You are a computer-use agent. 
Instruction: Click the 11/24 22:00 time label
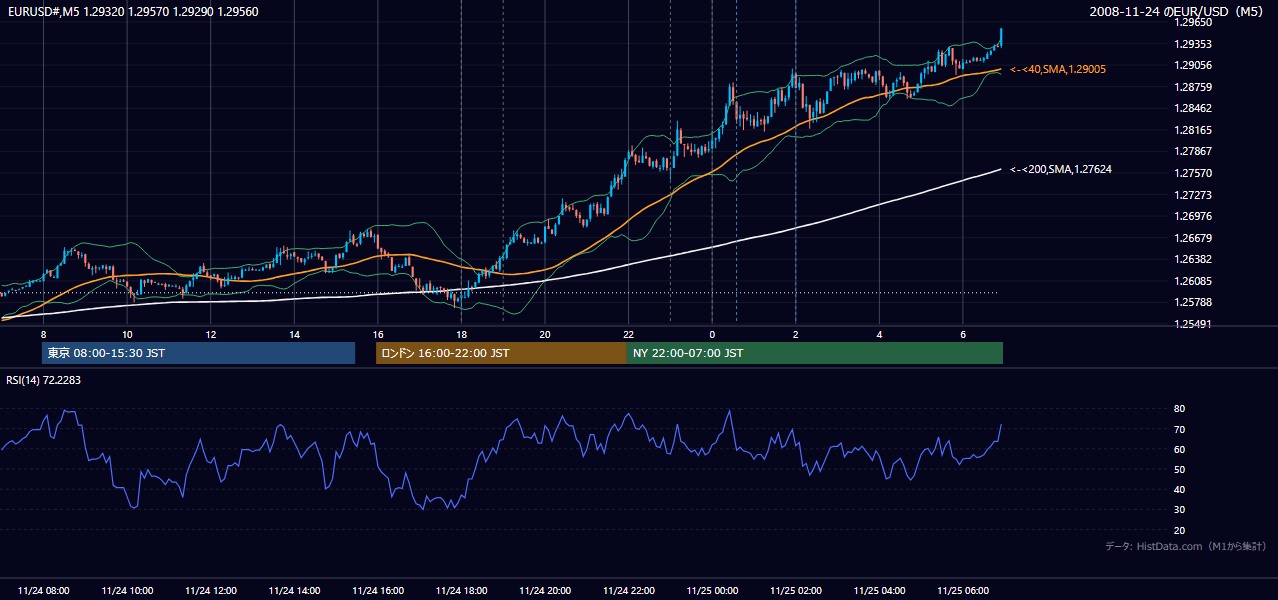click(x=628, y=591)
